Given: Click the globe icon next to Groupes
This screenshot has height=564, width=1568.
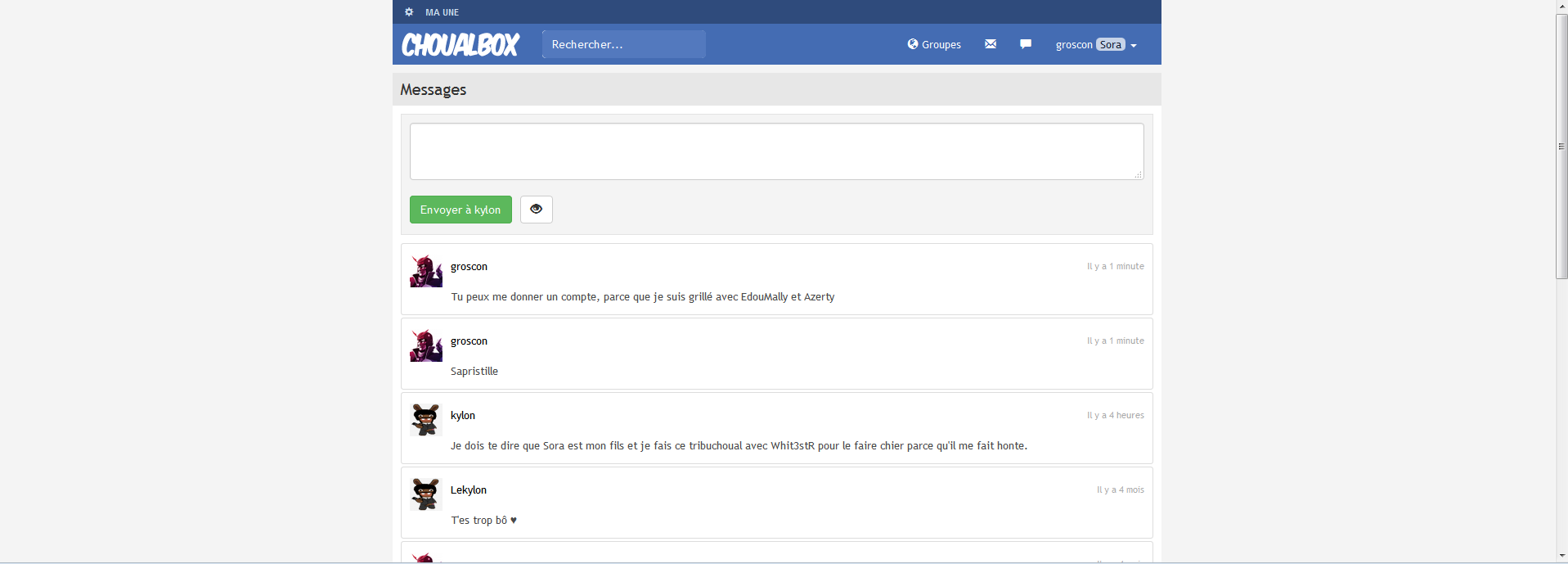Looking at the screenshot, I should pyautogui.click(x=913, y=44).
